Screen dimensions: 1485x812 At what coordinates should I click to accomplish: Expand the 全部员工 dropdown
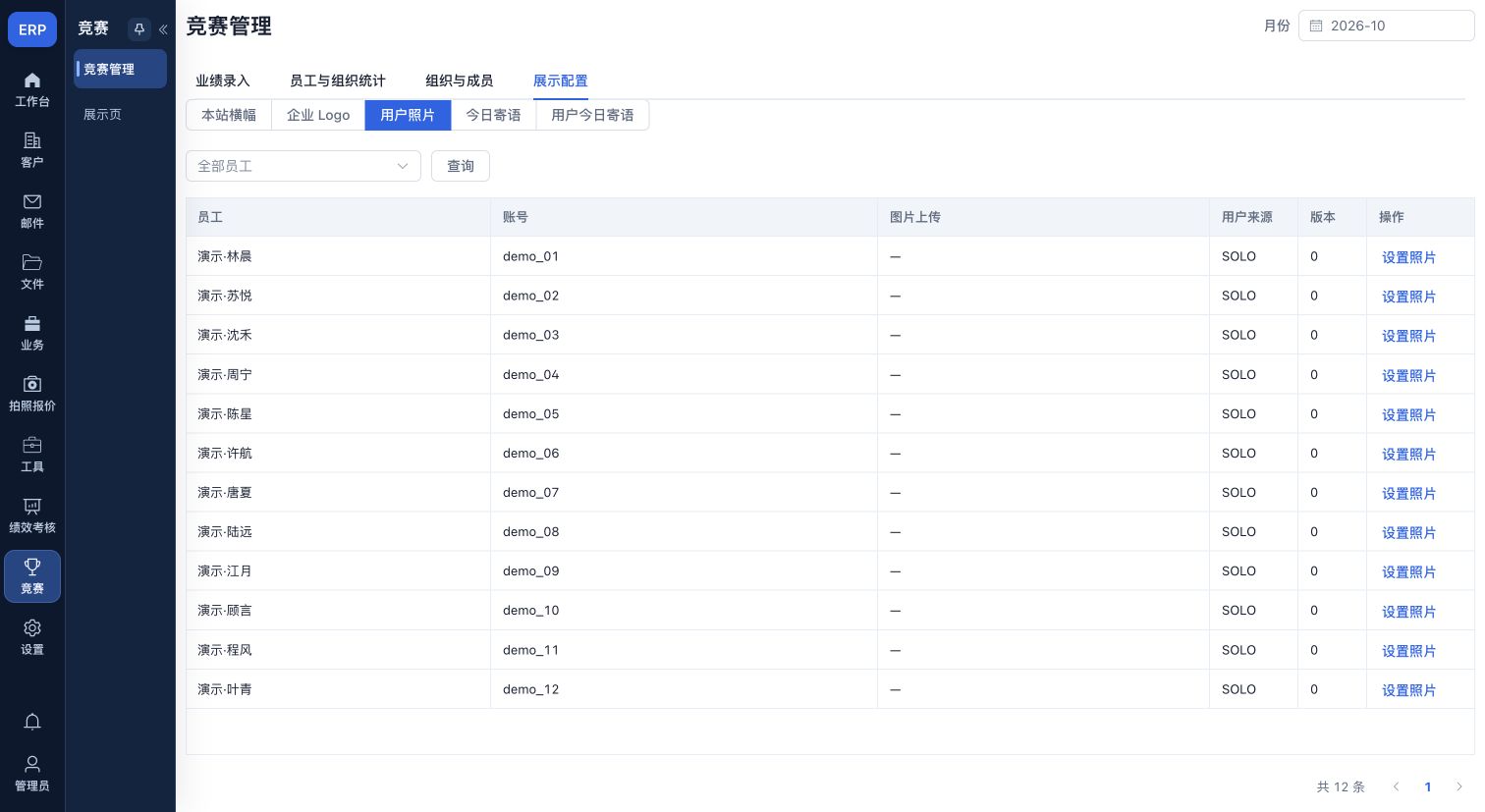coord(303,166)
